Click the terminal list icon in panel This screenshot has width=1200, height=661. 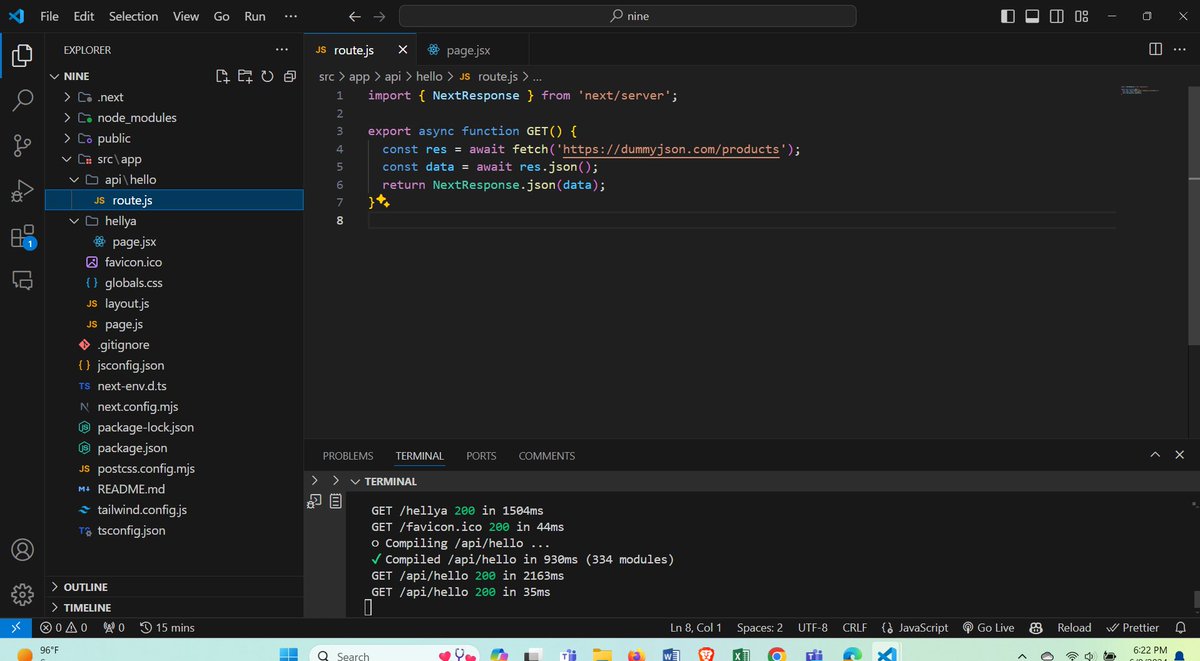335,500
